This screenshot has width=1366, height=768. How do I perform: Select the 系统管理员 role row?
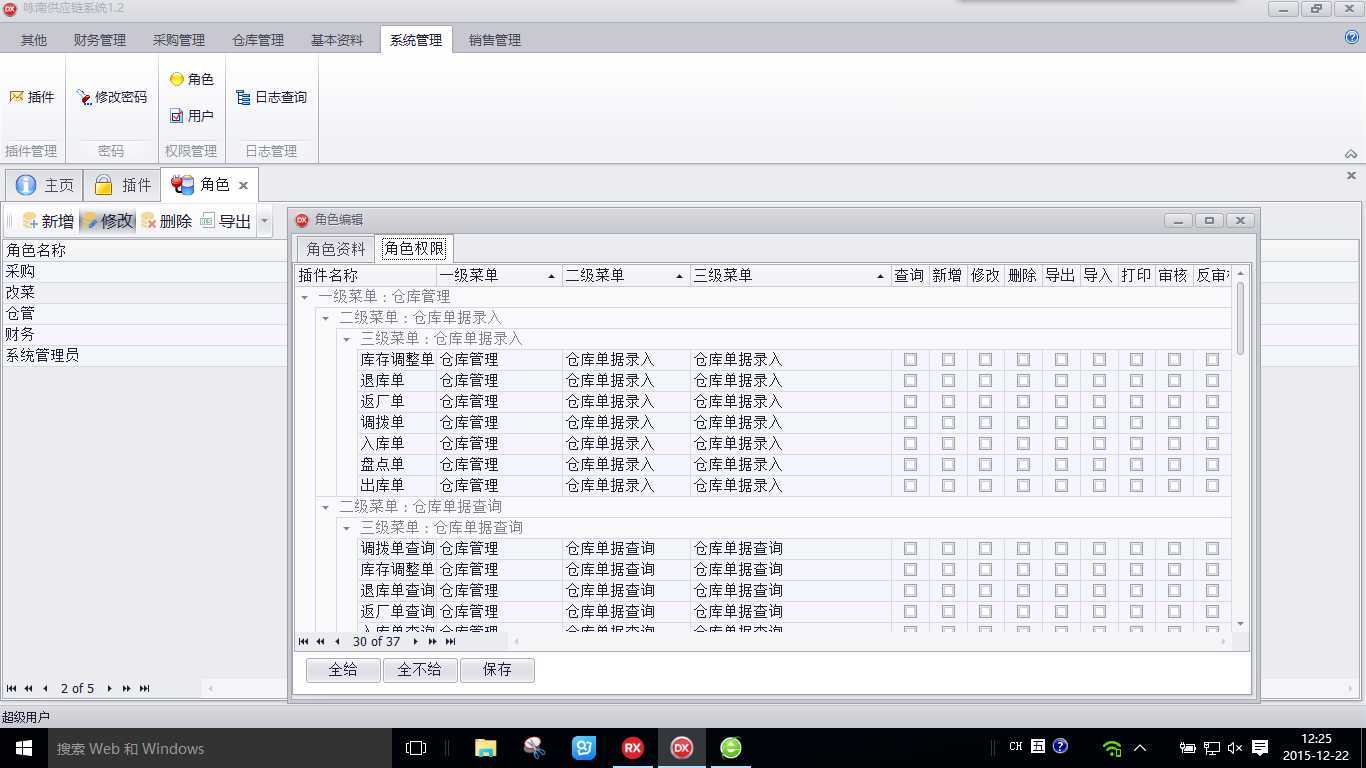pyautogui.click(x=144, y=355)
